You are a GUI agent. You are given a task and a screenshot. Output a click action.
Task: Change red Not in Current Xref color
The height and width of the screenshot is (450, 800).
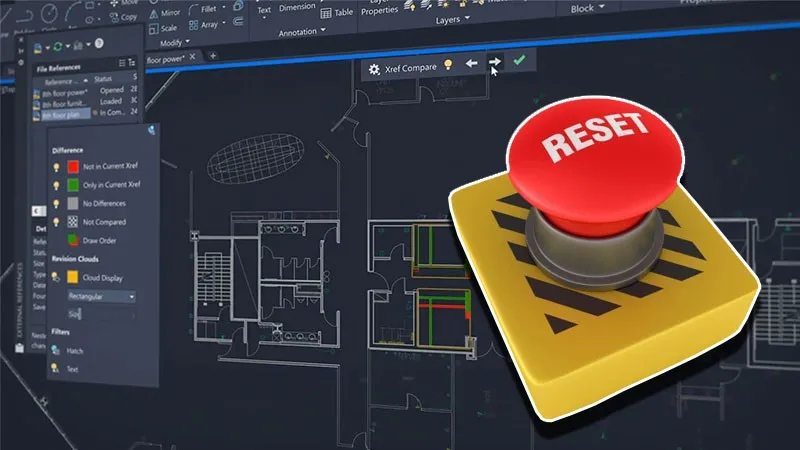pos(73,166)
